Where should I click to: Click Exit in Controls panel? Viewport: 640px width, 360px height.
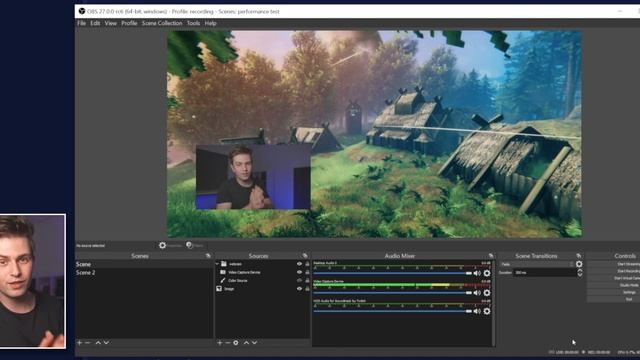click(x=613, y=299)
